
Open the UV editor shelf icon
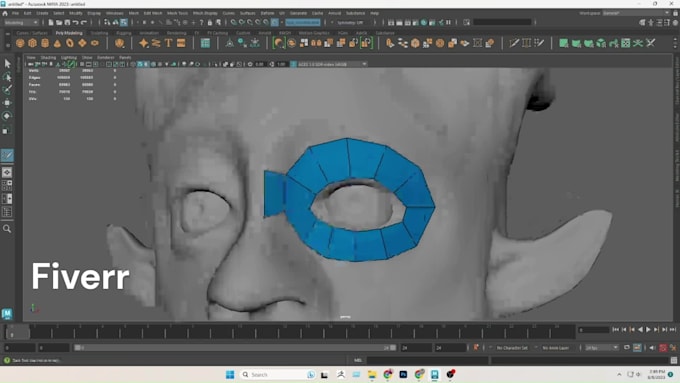tap(205, 43)
